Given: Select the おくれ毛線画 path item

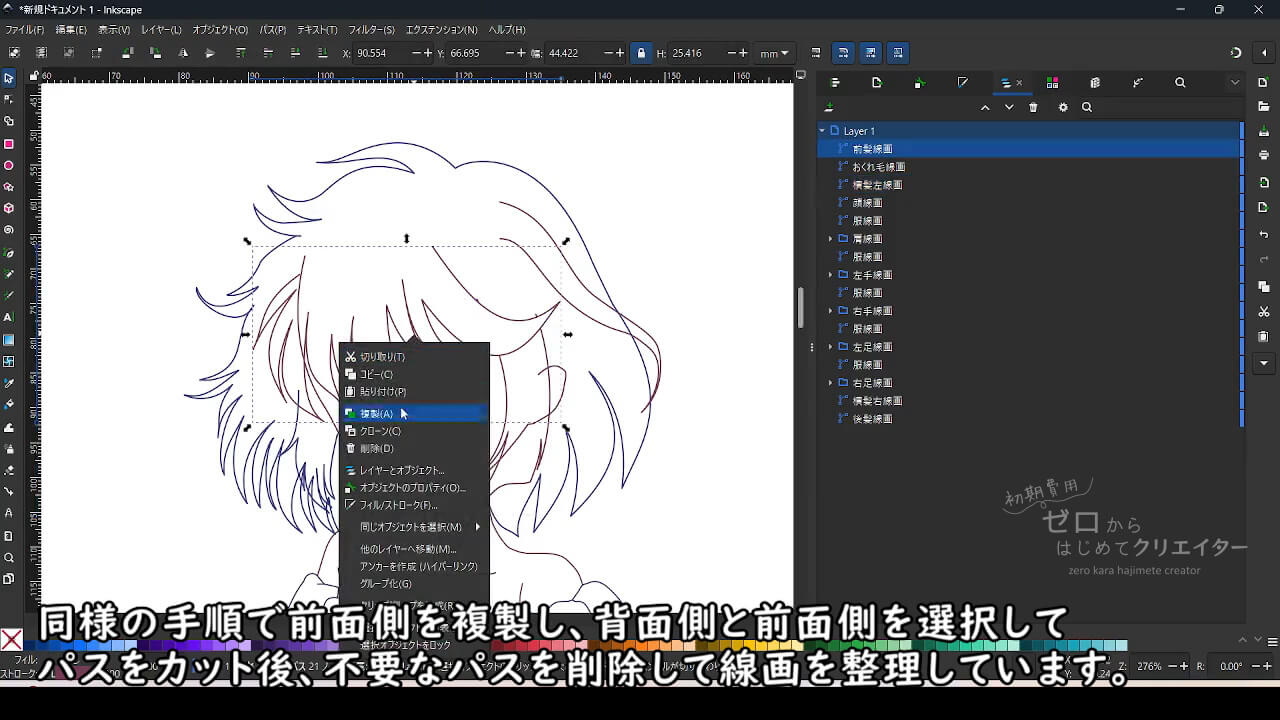Looking at the screenshot, I should click(x=878, y=167).
